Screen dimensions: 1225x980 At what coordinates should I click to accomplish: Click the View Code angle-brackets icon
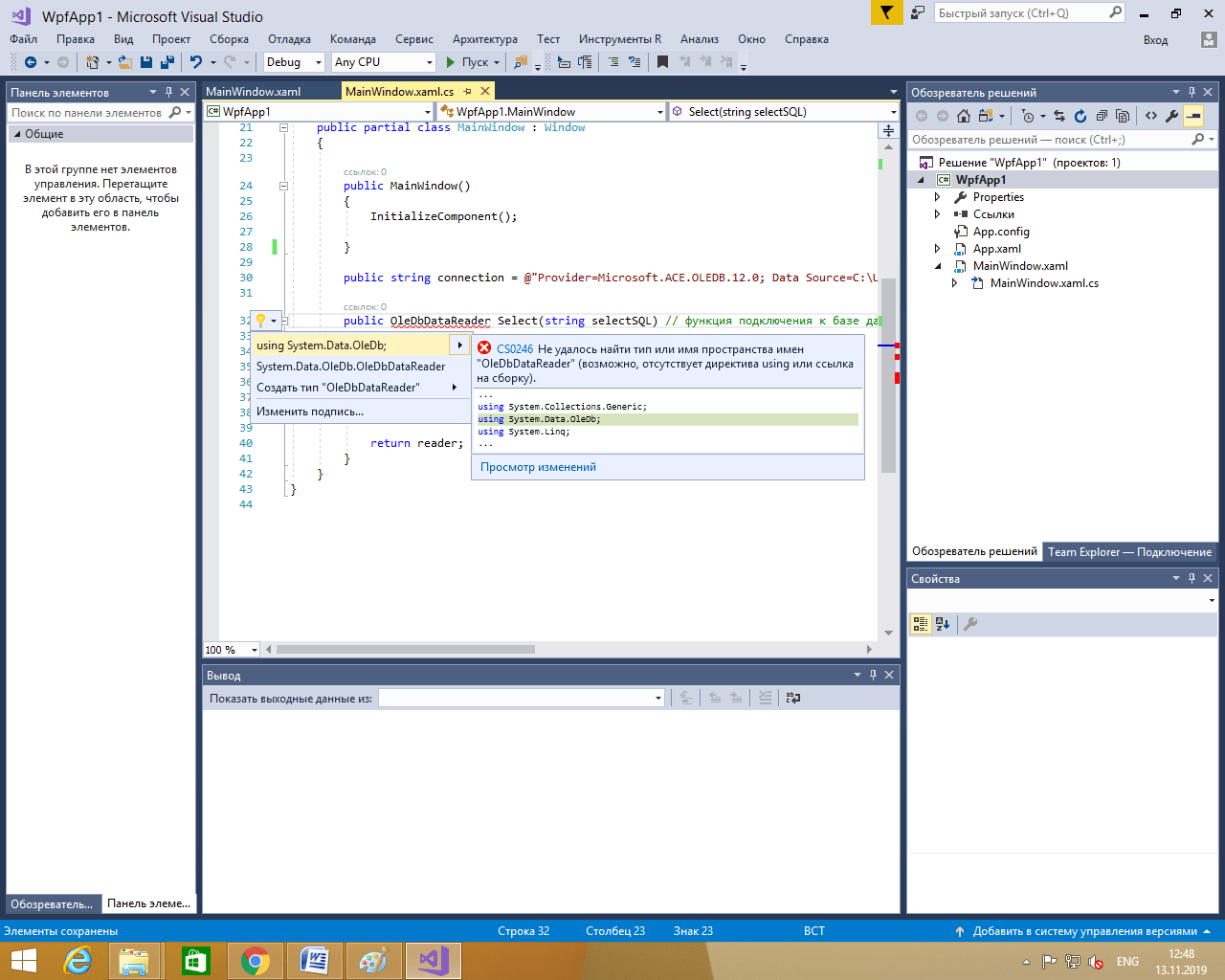pyautogui.click(x=1151, y=116)
